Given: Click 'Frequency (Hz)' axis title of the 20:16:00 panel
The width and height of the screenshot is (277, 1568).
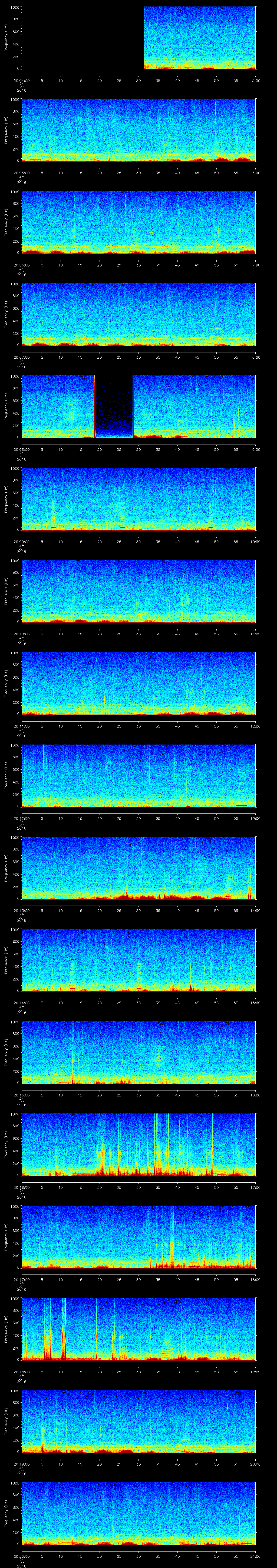Looking at the screenshot, I should 6,1145.
